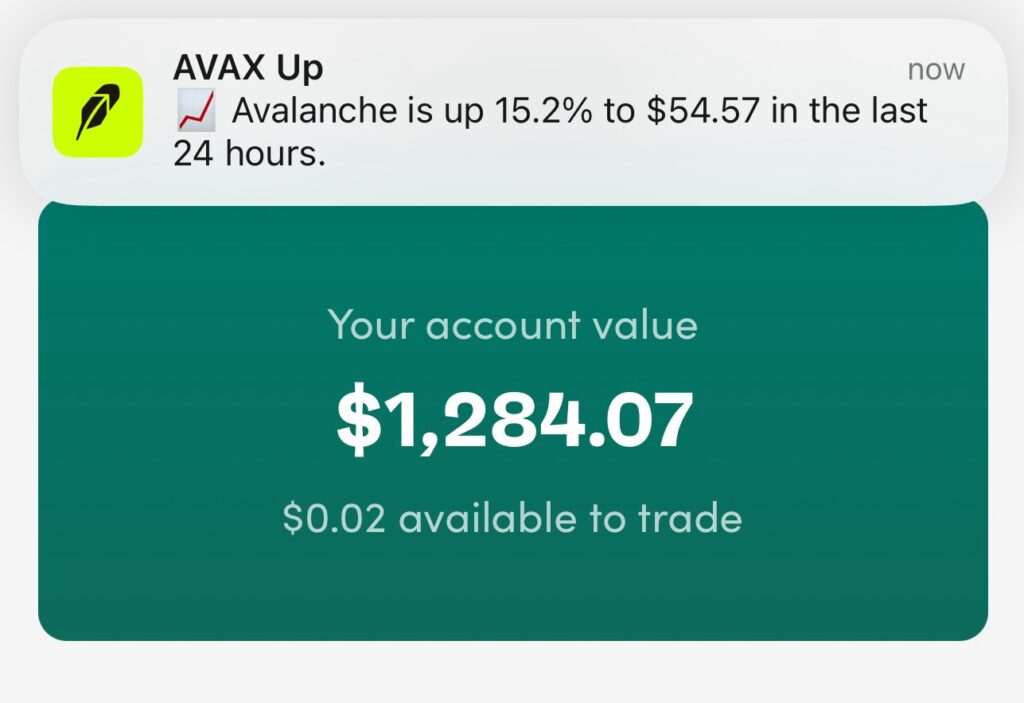Viewport: 1024px width, 703px height.
Task: Click the dollar sign of the account value
Action: (359, 419)
